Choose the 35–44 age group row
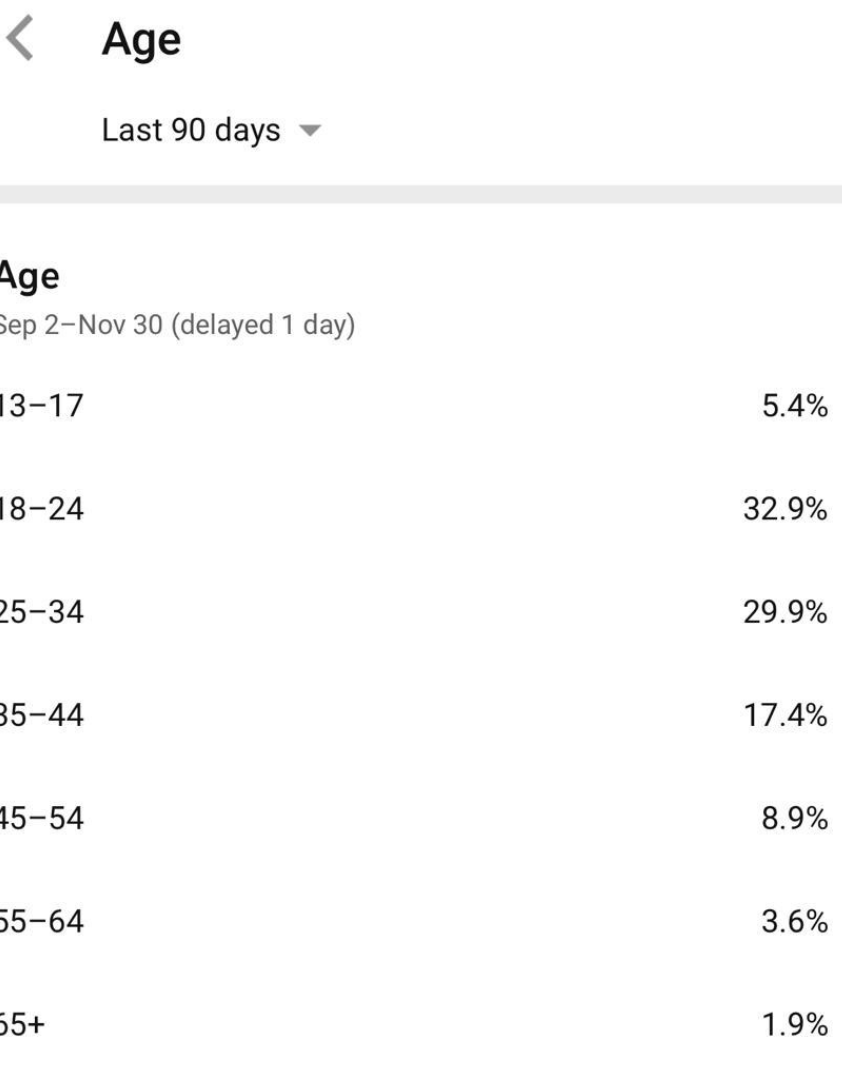Screen dimensions: 842x1080 [40, 716]
